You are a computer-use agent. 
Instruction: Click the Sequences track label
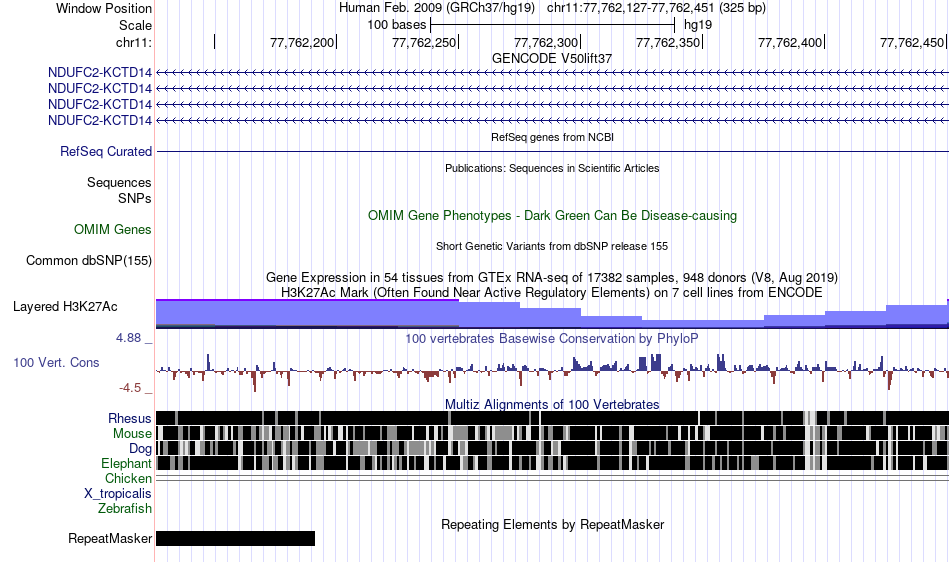coord(119,182)
